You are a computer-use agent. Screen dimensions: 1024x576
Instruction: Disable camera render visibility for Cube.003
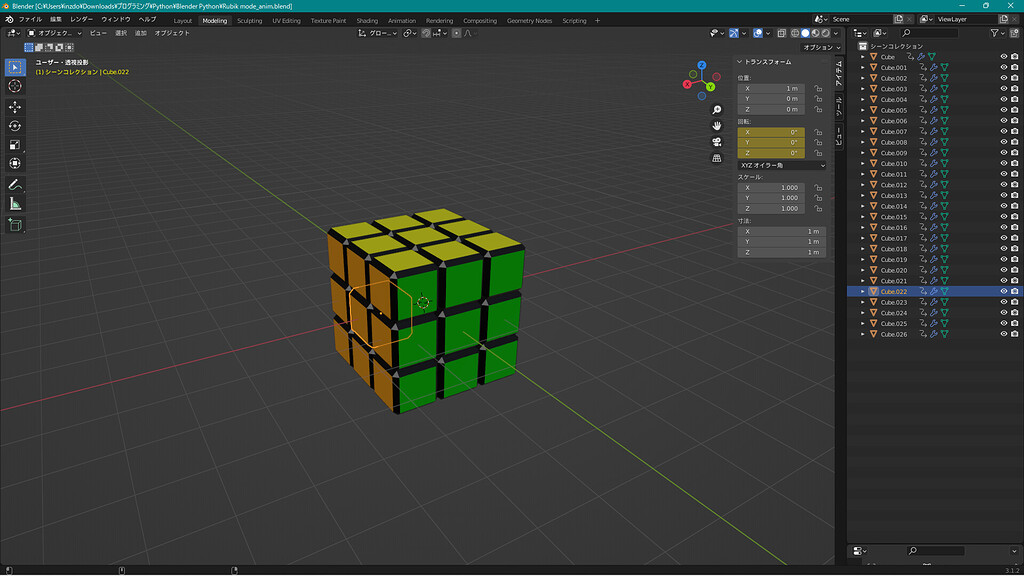coord(1015,88)
